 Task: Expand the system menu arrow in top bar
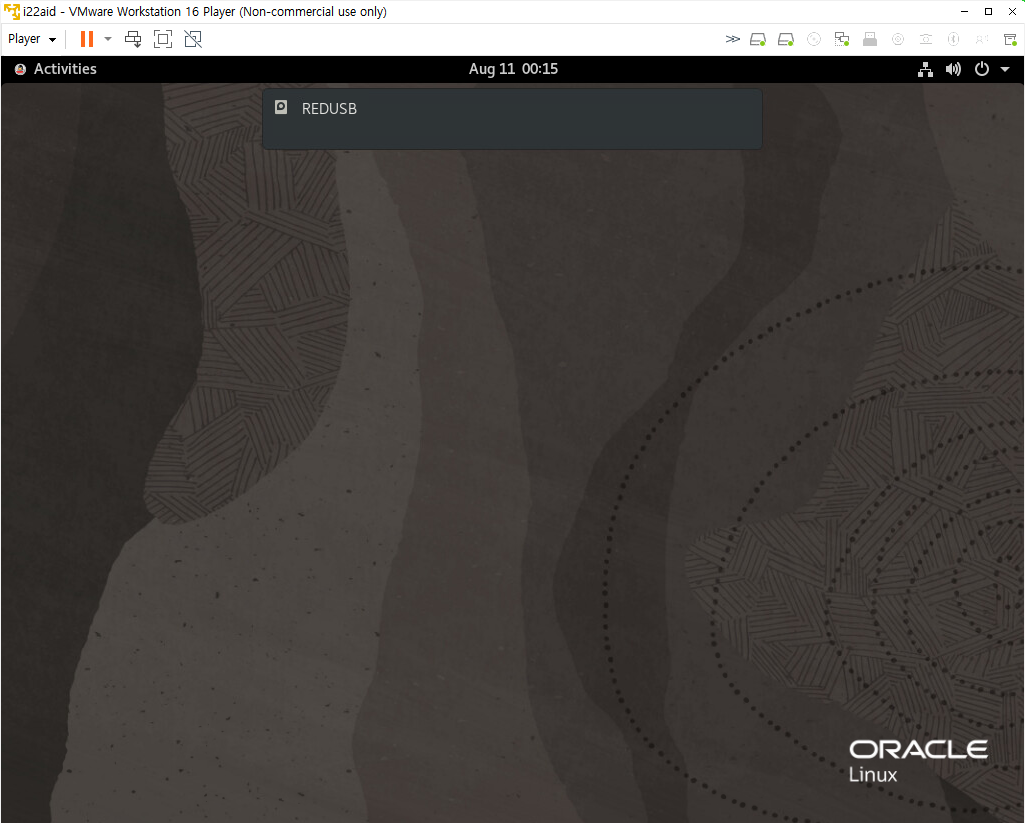1005,69
